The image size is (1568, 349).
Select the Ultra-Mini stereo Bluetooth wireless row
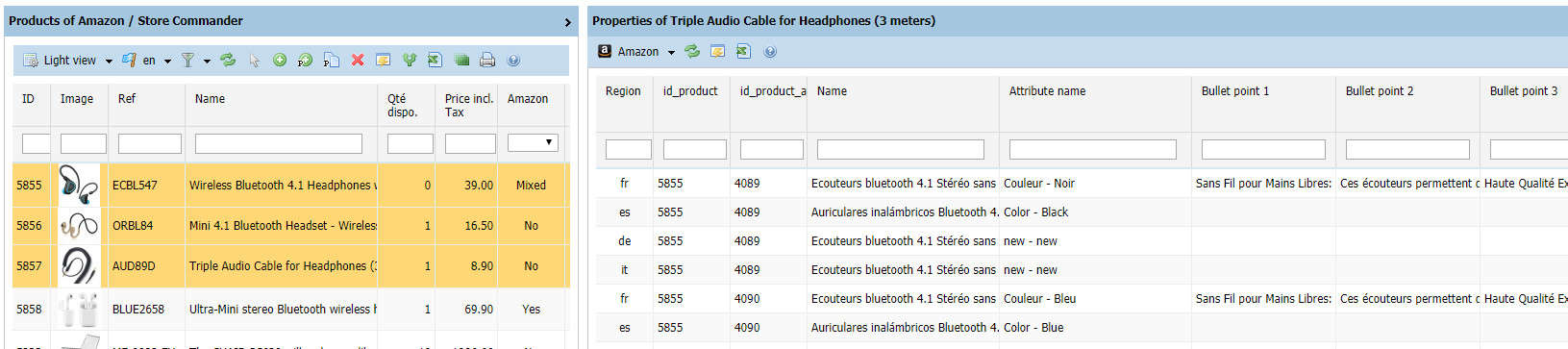click(291, 310)
